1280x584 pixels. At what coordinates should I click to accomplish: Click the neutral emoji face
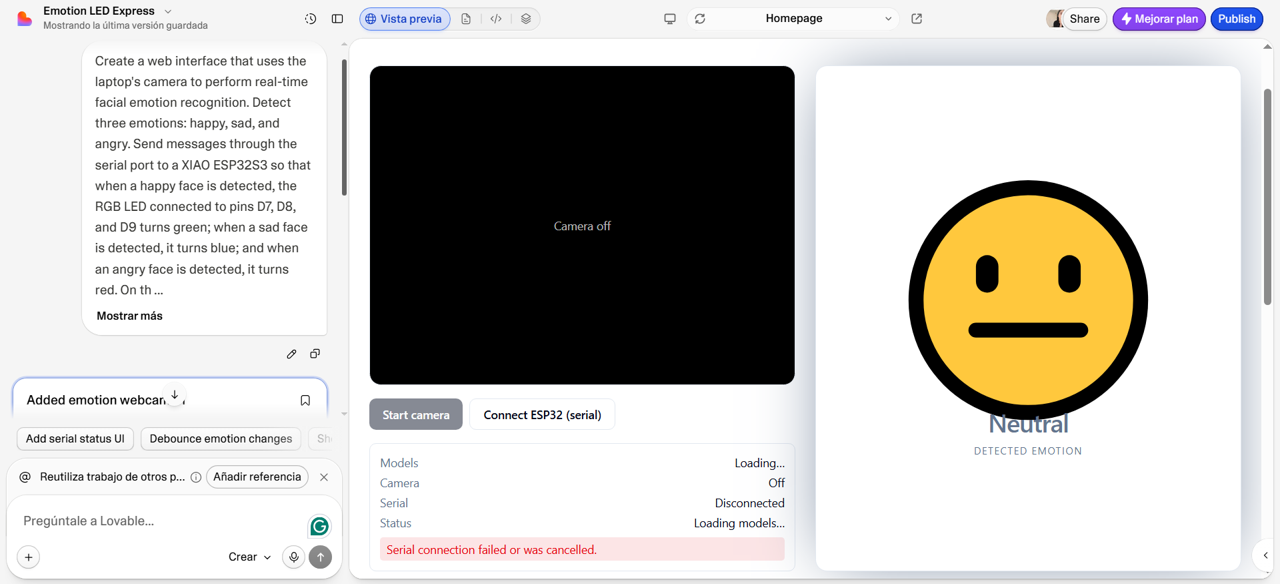point(1028,300)
